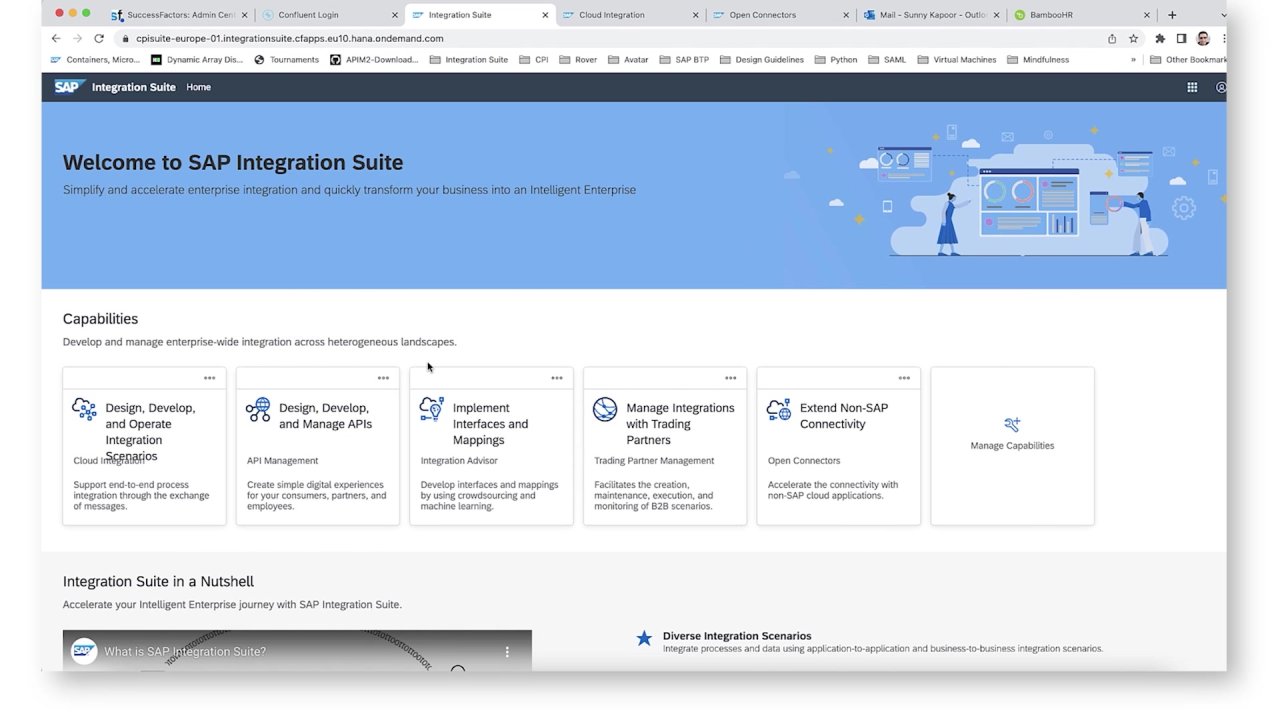Open the Open Connectors card overflow menu

click(x=904, y=378)
